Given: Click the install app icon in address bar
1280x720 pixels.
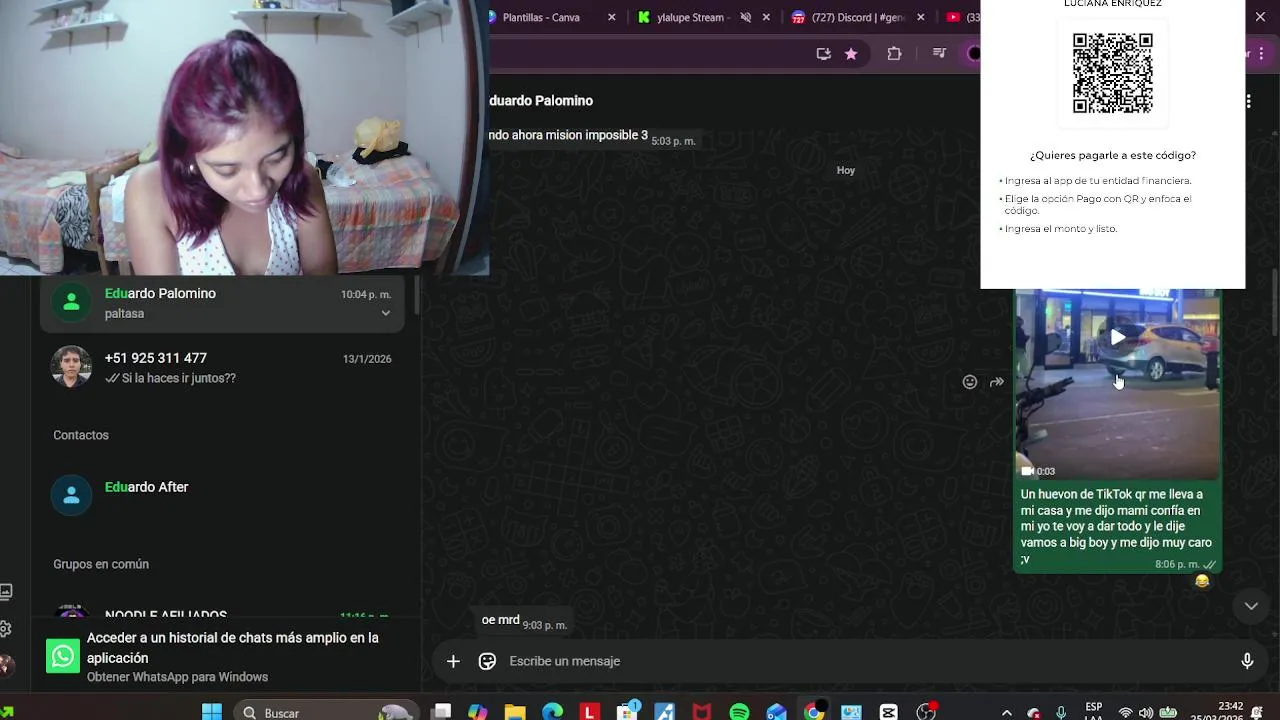Looking at the screenshot, I should click(823, 54).
